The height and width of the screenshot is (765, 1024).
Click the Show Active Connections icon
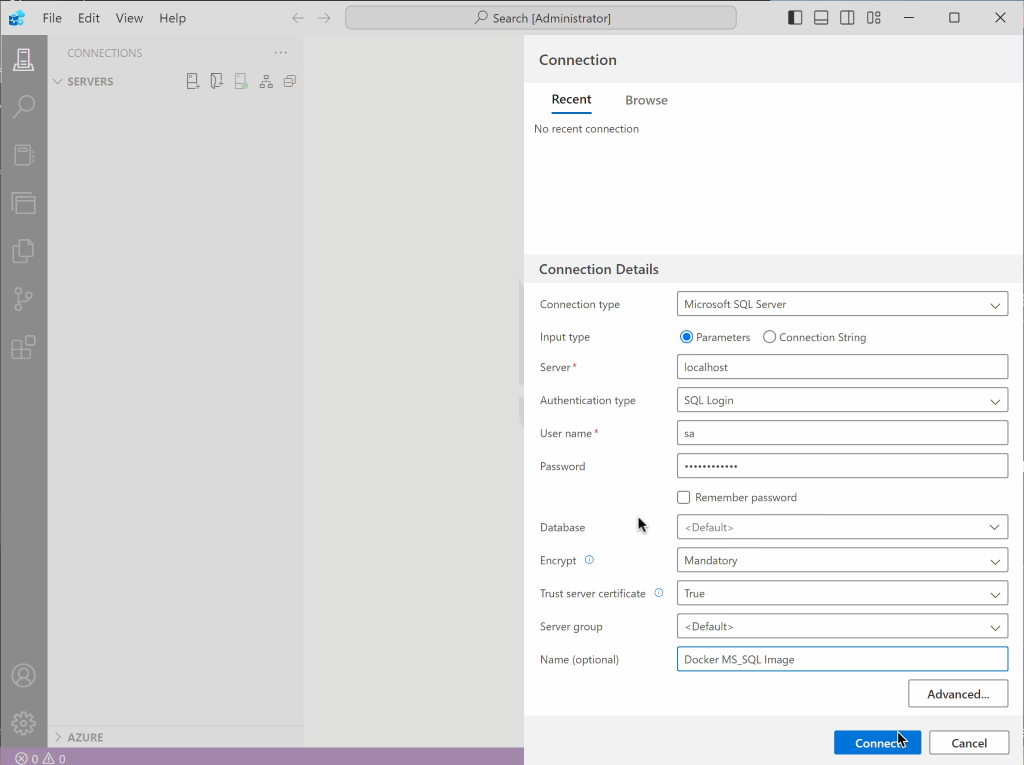(241, 81)
